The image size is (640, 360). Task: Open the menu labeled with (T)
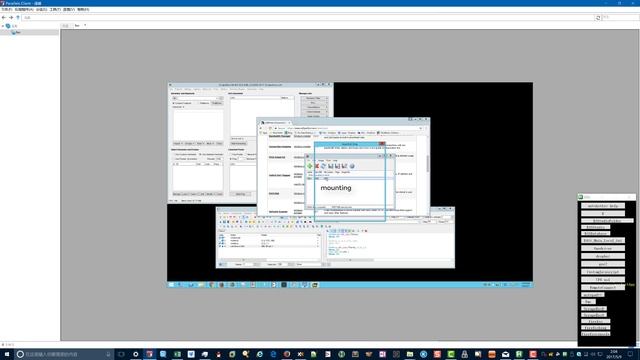[55, 9]
